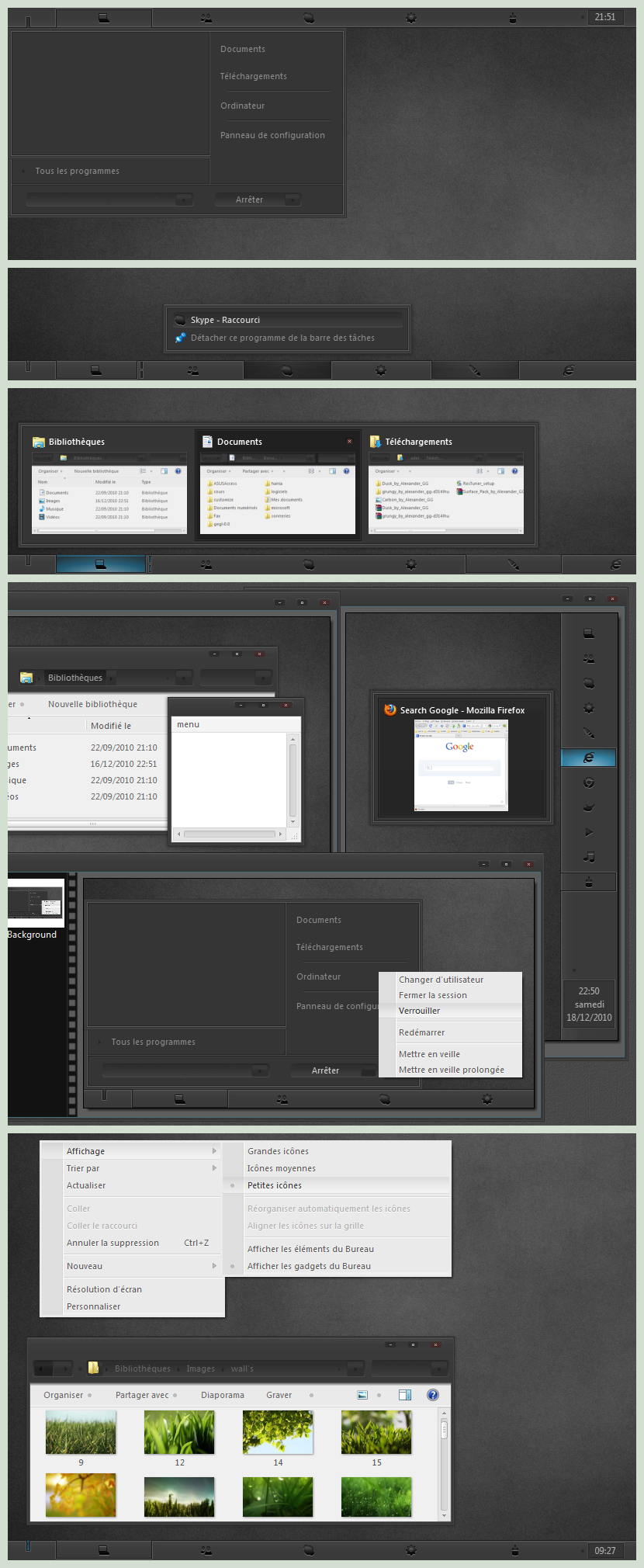Open the Partager avec dropdown in wall's explorer
Screen dimensions: 644x1568
point(147,1395)
